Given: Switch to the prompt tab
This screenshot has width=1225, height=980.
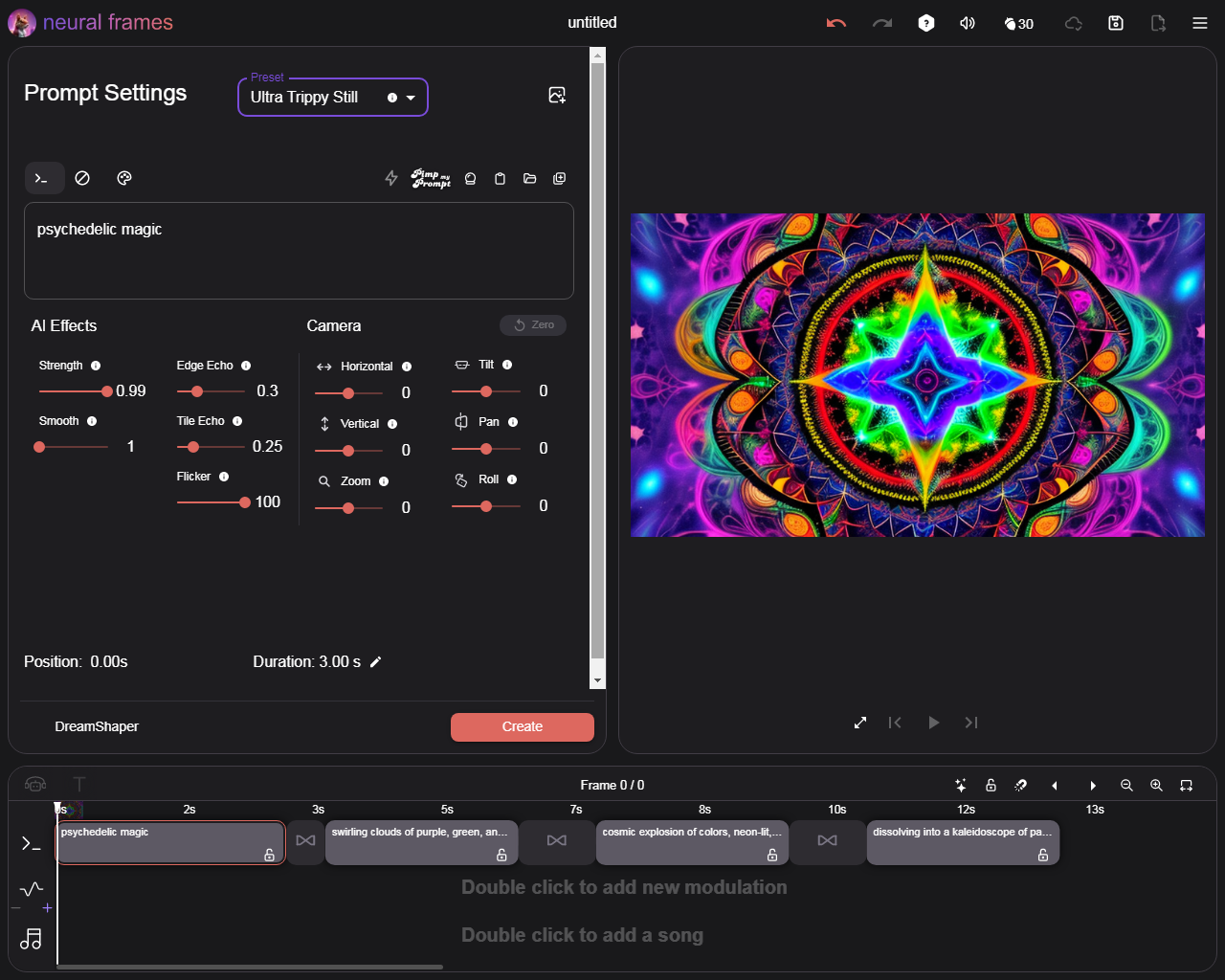Looking at the screenshot, I should point(44,178).
